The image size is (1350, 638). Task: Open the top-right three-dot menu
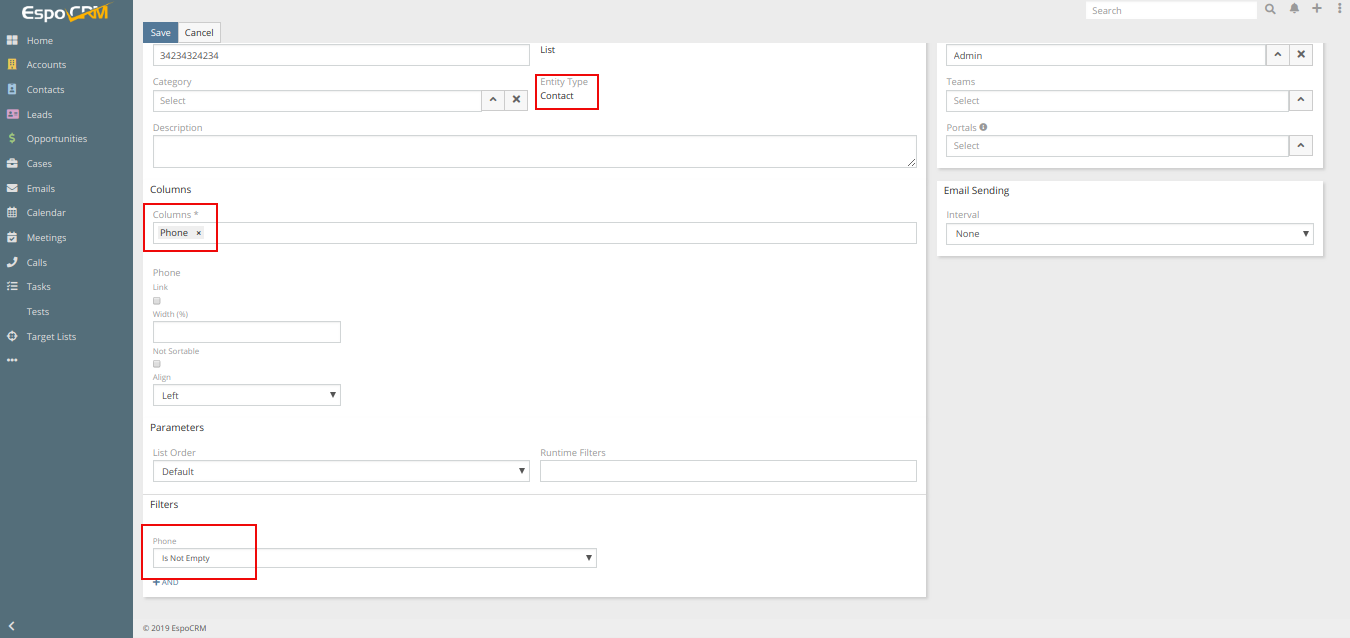point(1339,9)
